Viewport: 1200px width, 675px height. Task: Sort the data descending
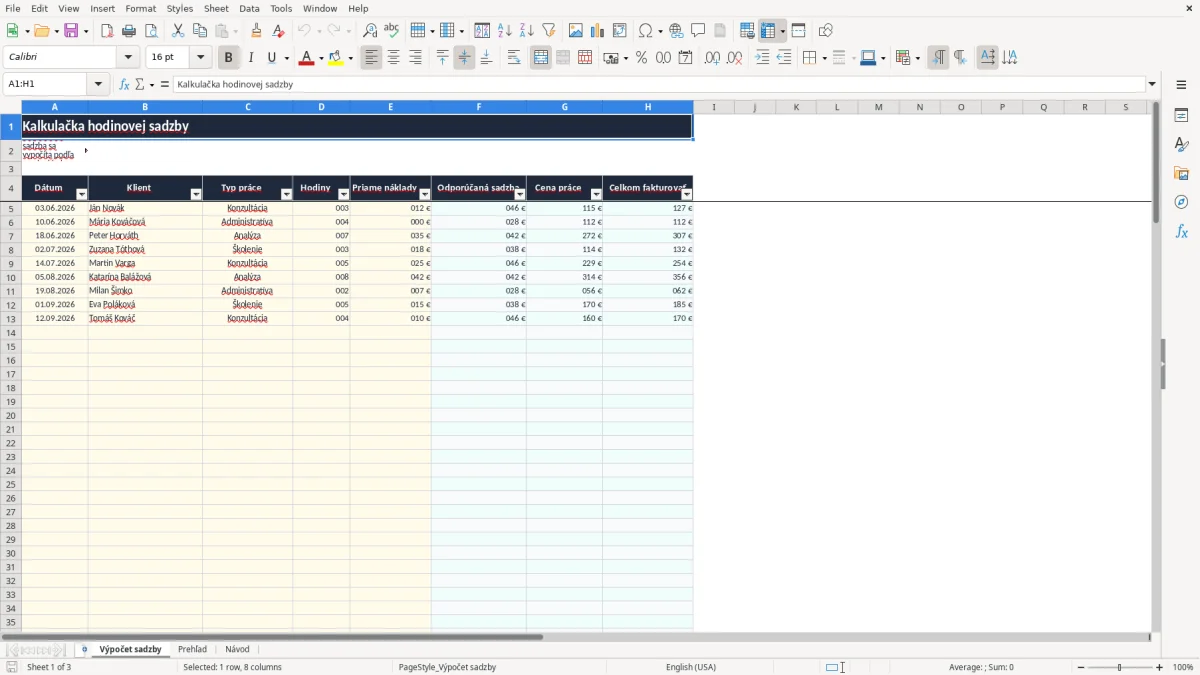(527, 31)
